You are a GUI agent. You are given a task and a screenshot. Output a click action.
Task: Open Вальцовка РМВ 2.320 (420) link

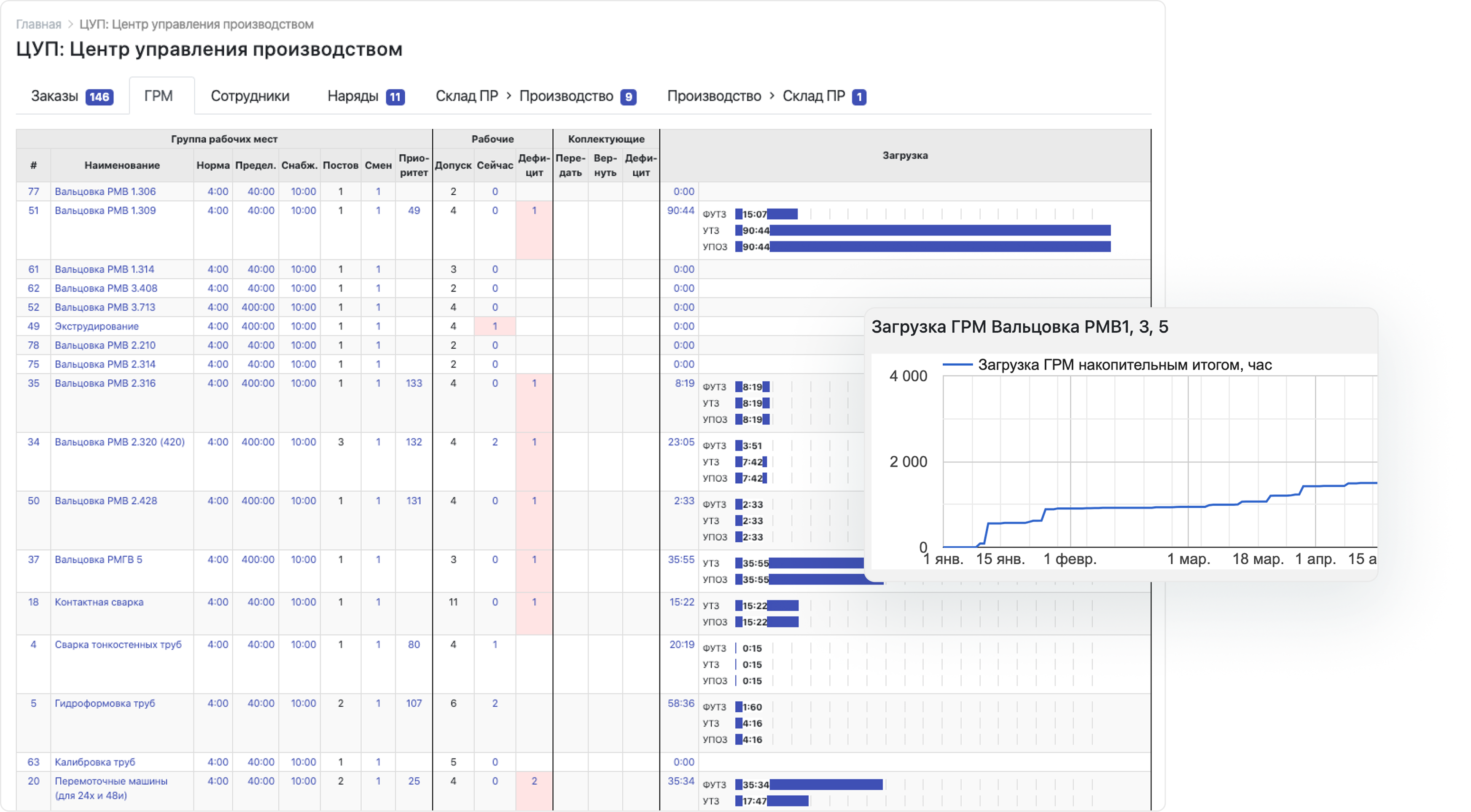tap(120, 442)
